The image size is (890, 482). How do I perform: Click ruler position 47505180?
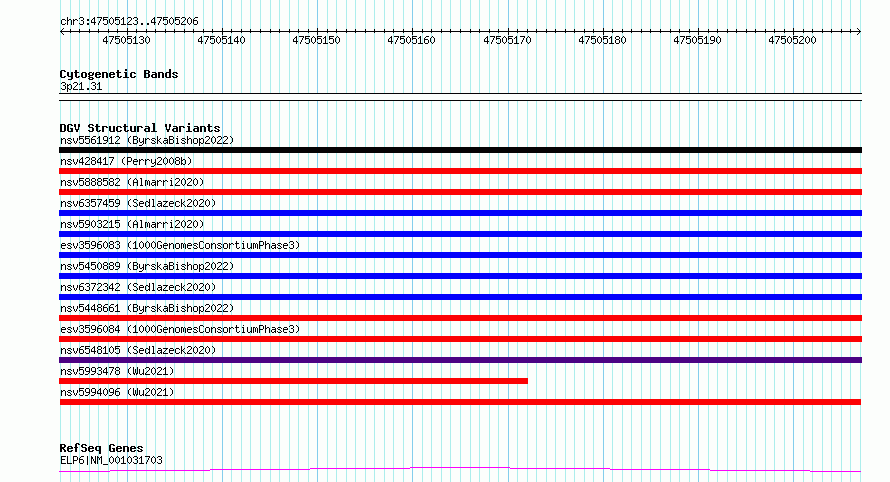click(602, 40)
